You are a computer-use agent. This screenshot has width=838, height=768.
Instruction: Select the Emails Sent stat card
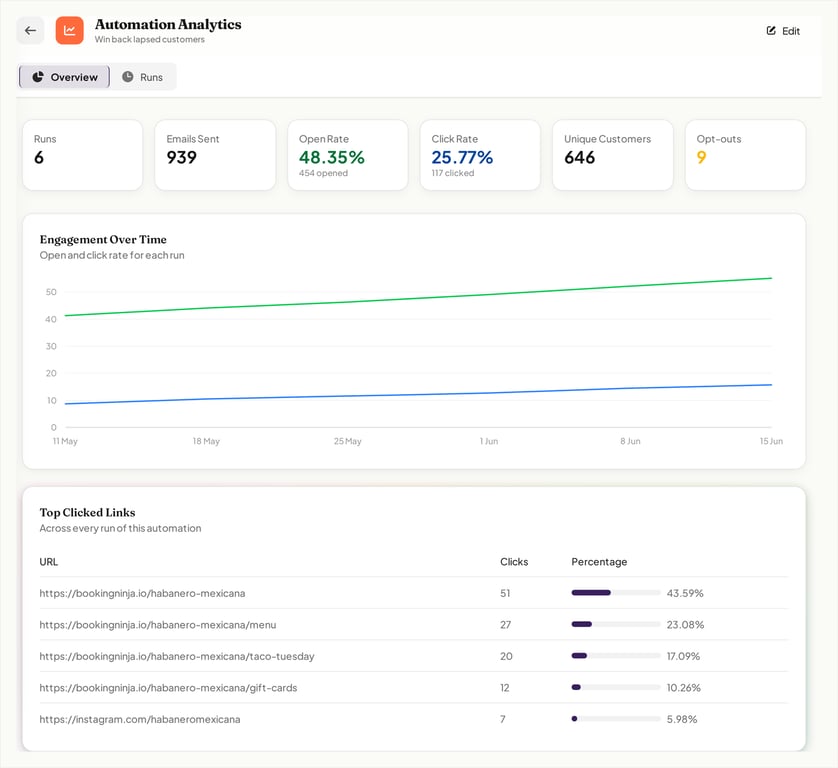click(x=215, y=155)
